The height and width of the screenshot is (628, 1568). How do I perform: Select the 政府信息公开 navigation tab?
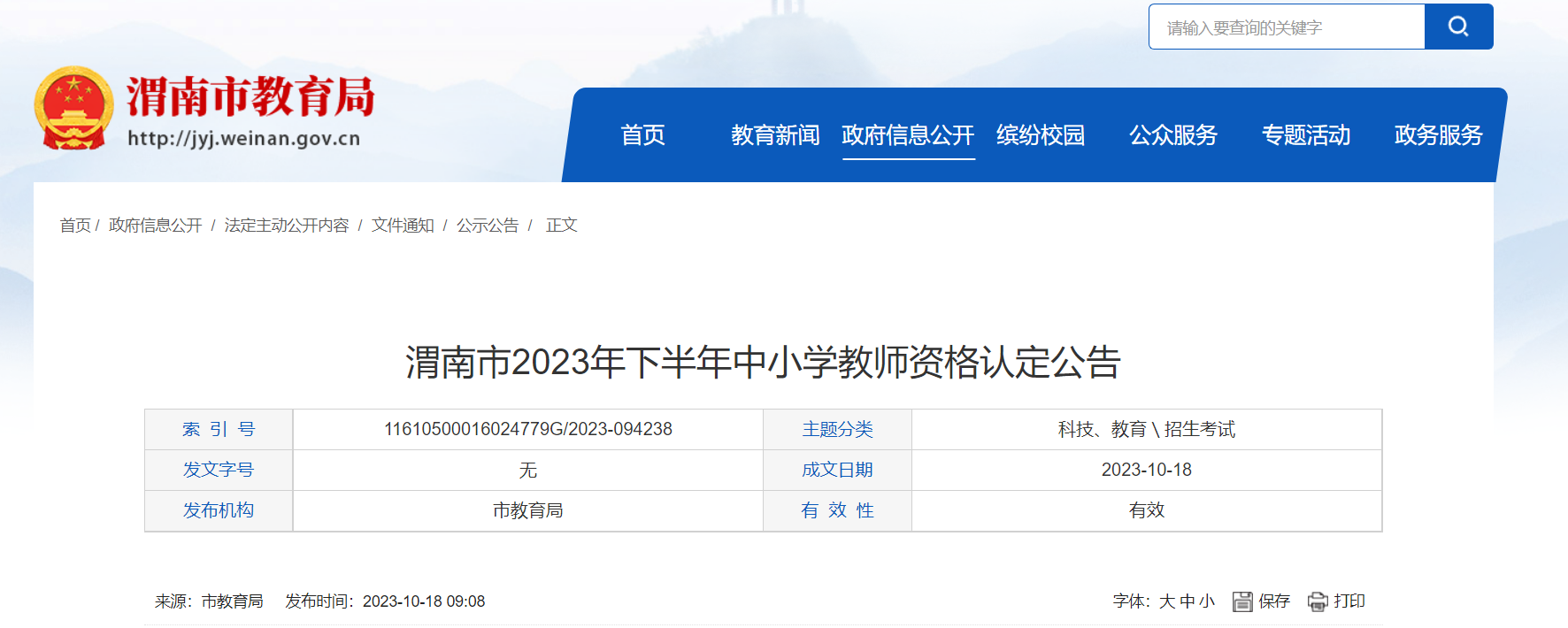tap(908, 135)
